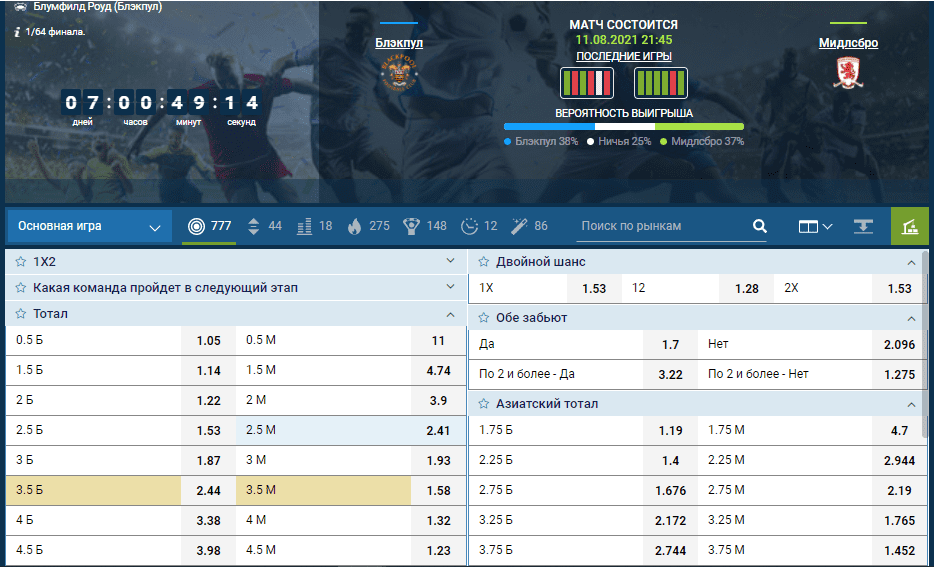The height and width of the screenshot is (567, 934).
Task: Favorite the 1X2 market with star
Action: pyautogui.click(x=21, y=261)
